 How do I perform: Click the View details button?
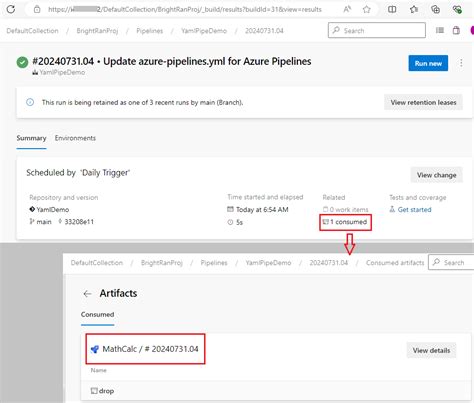coord(431,350)
